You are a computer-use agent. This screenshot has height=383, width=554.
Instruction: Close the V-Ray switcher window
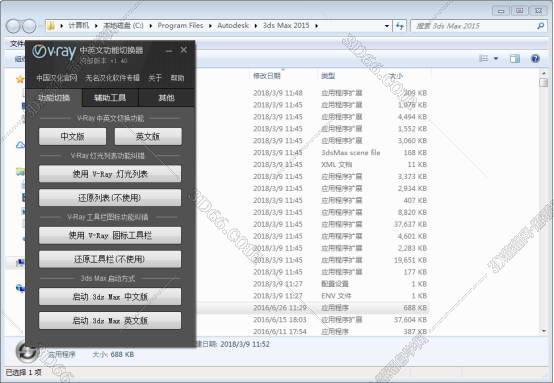tap(184, 50)
